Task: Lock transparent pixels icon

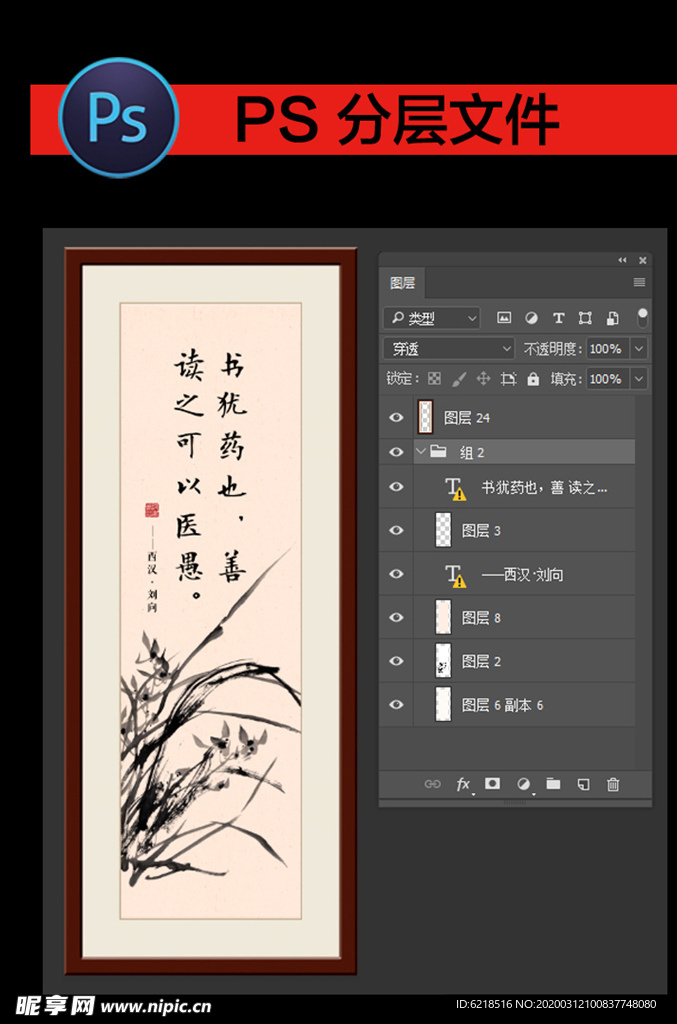Action: click(434, 379)
